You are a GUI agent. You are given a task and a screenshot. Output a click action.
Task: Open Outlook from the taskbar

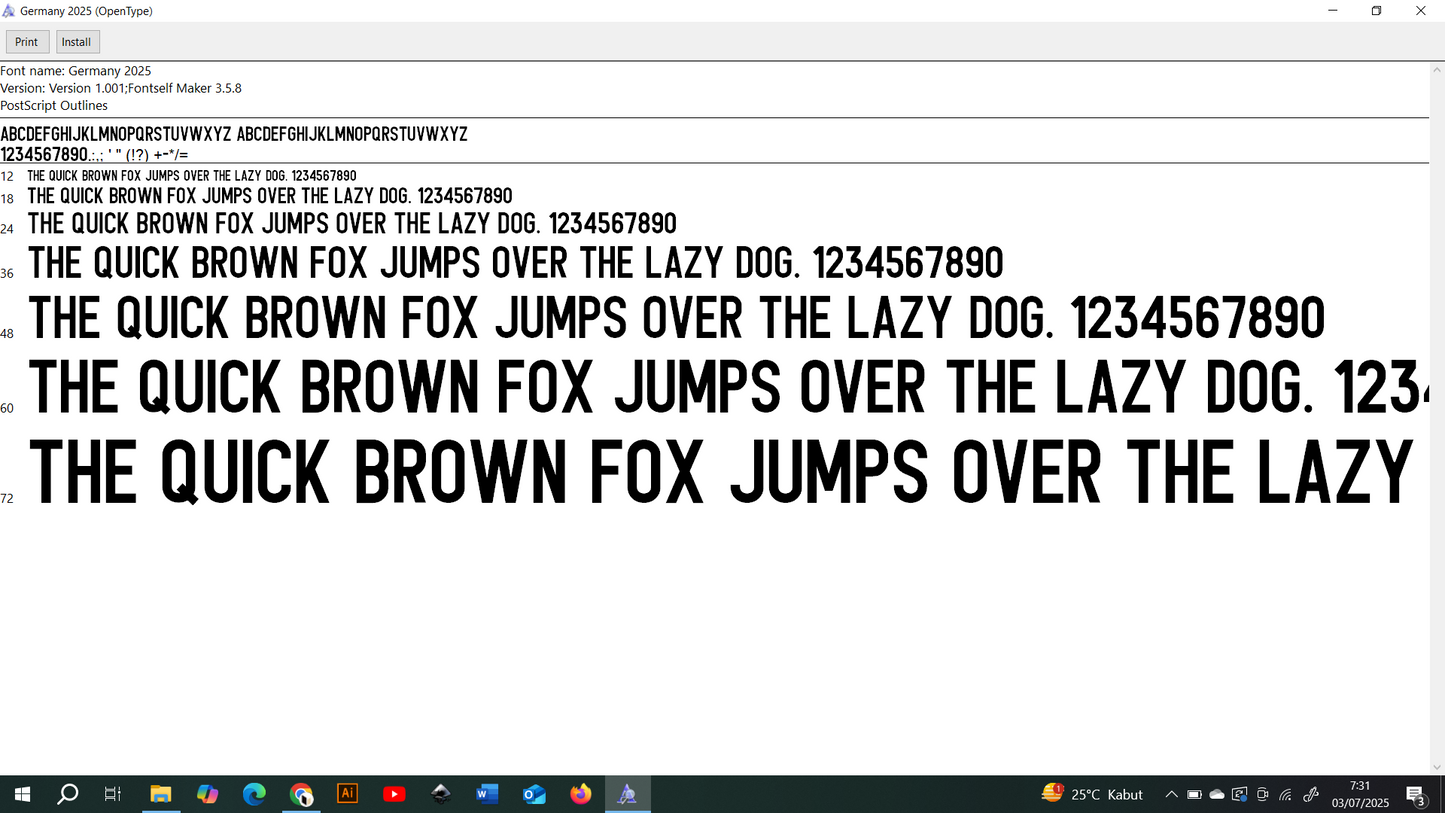pyautogui.click(x=534, y=794)
